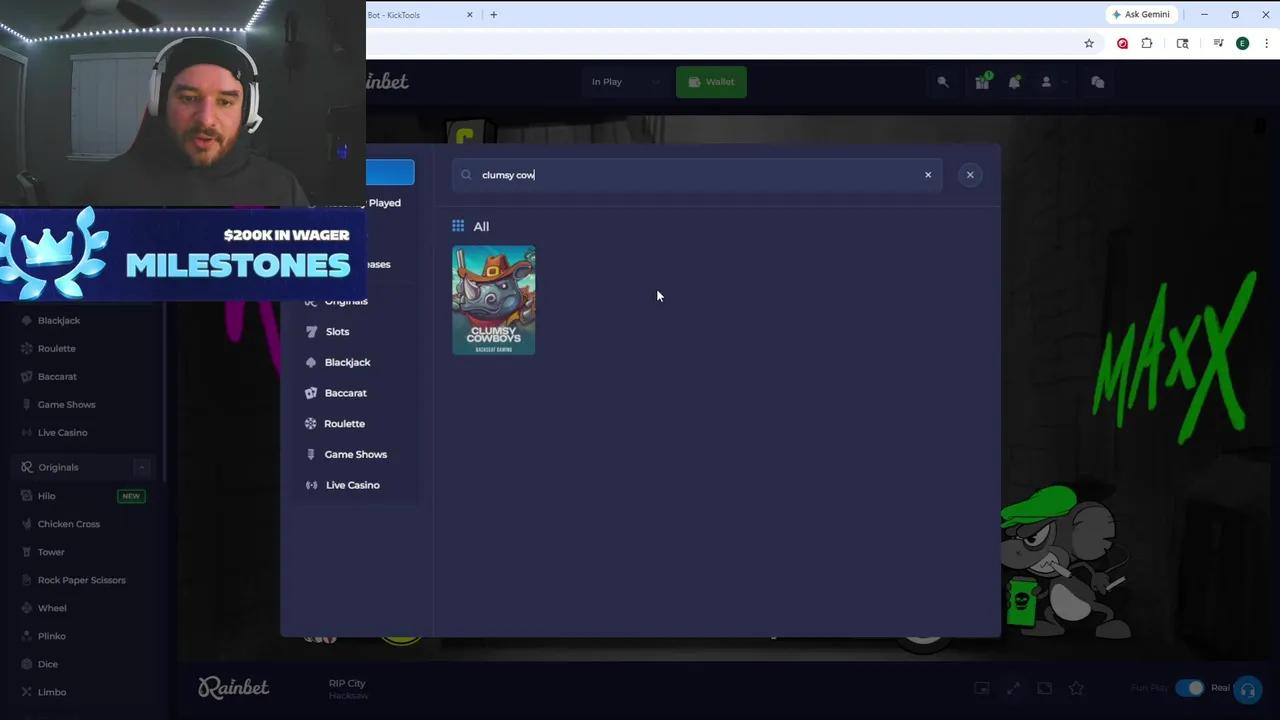The width and height of the screenshot is (1280, 720).
Task: Open the Wallet
Action: (x=711, y=81)
